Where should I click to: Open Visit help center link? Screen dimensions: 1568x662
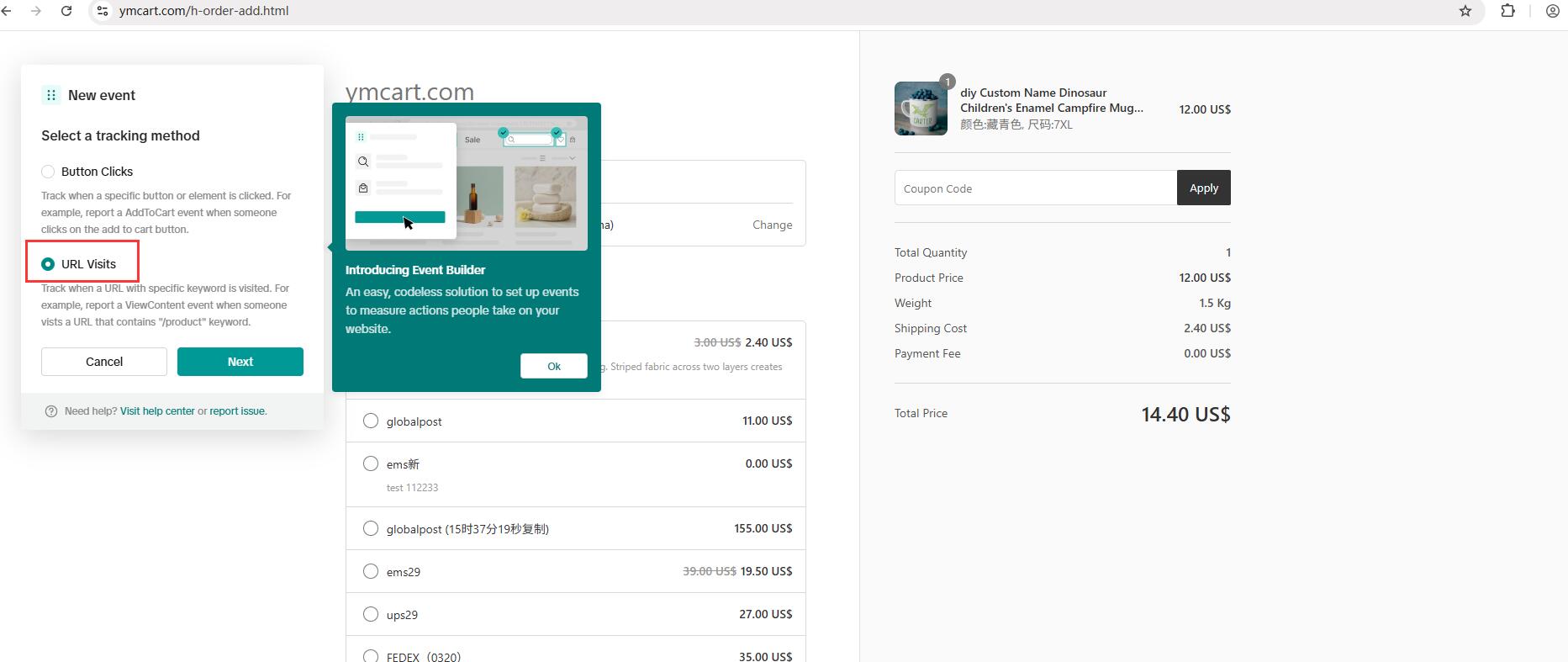[157, 411]
